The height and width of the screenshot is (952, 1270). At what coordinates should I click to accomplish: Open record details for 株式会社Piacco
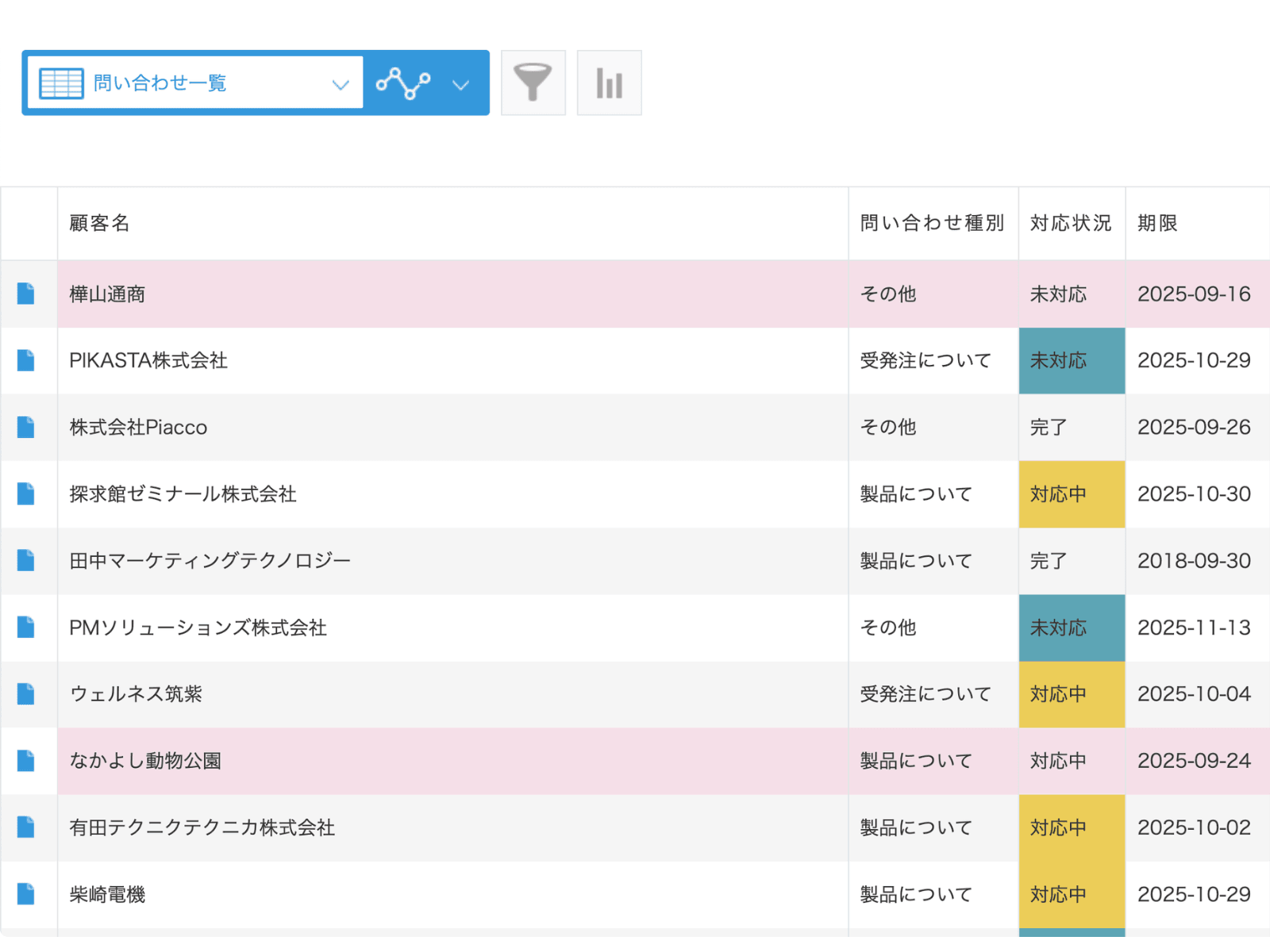(26, 428)
